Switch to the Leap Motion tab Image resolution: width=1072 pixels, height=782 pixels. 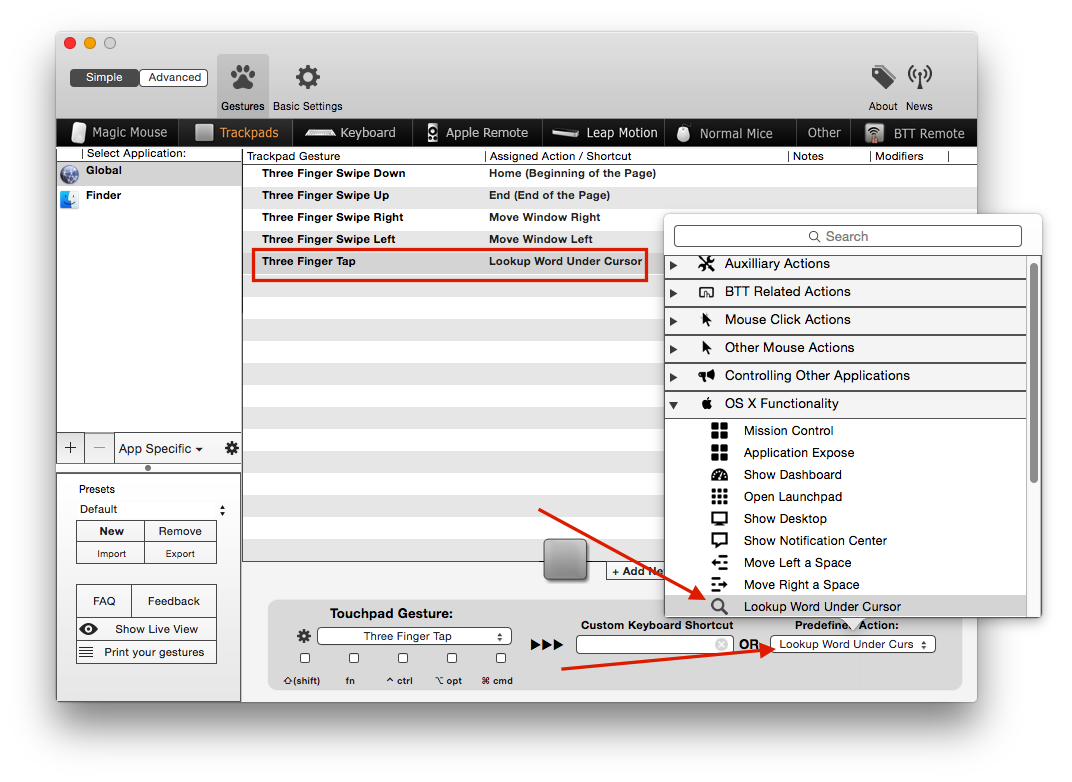604,133
